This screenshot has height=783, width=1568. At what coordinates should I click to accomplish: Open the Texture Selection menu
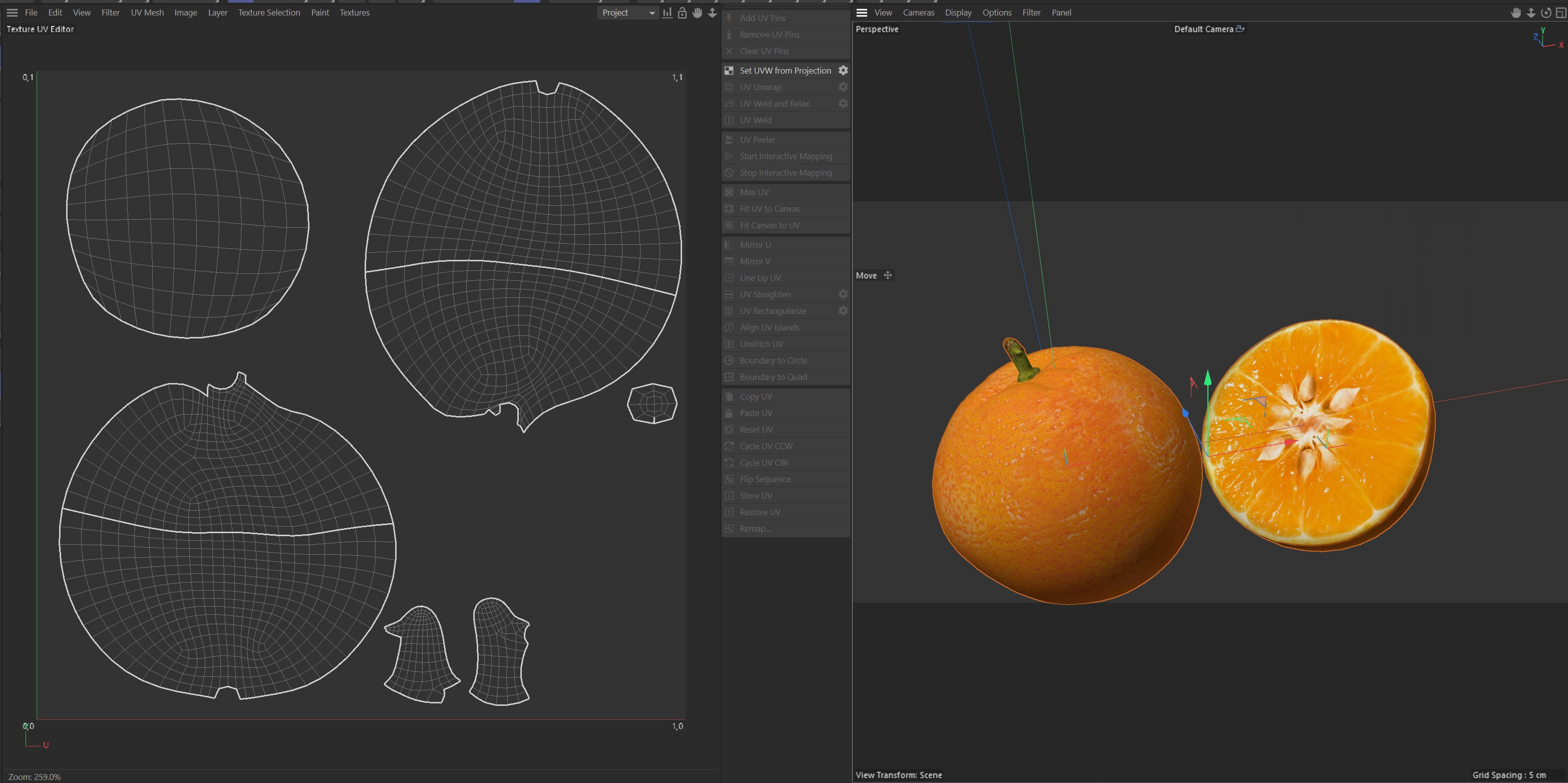(268, 13)
